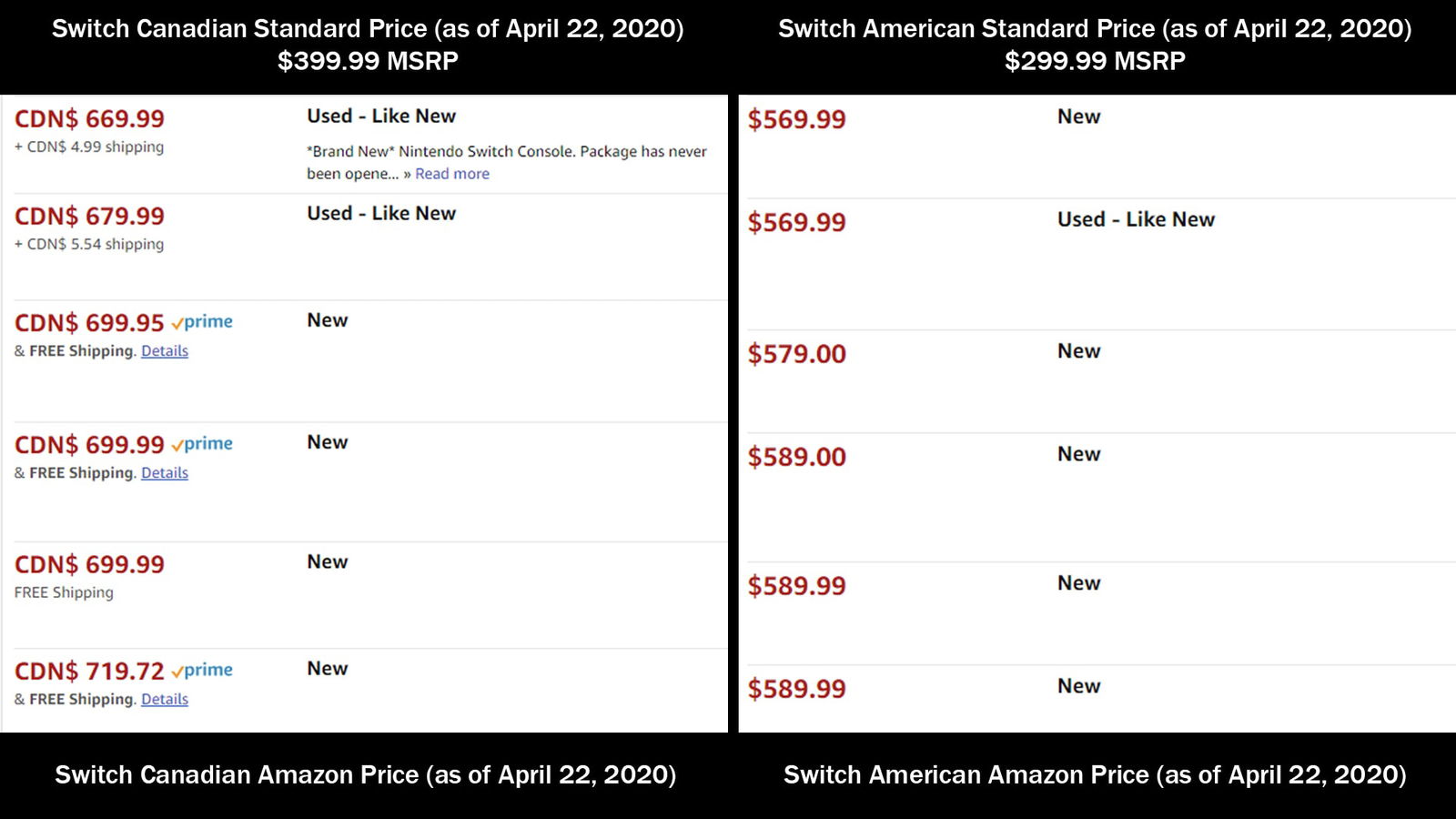Select the CDN$ 669.99 price text

point(91,118)
